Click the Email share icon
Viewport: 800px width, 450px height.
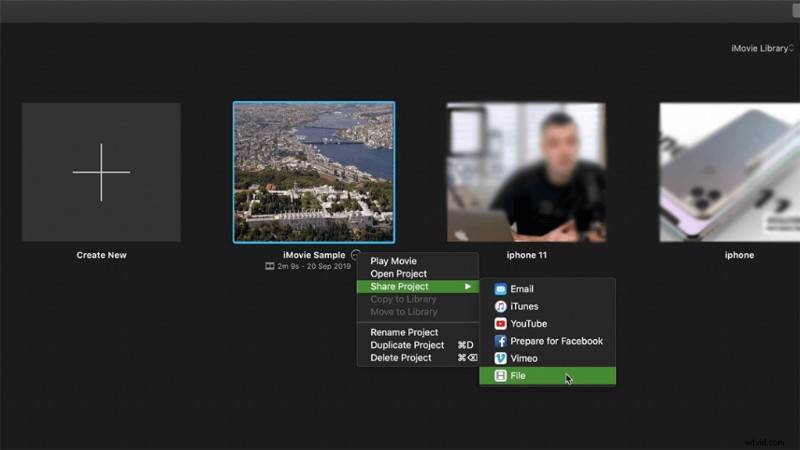click(x=500, y=289)
